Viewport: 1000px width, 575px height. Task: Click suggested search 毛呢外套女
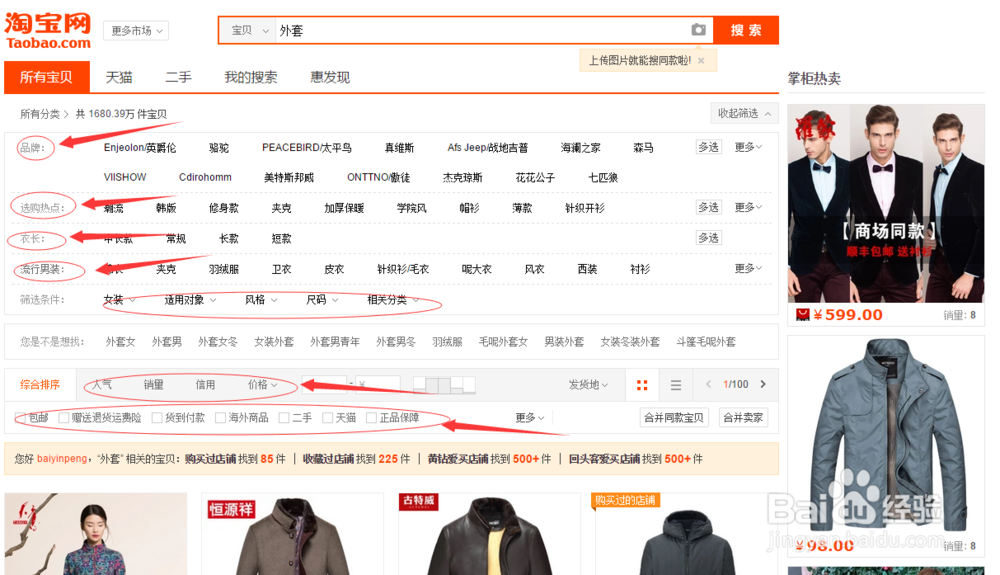(x=503, y=342)
